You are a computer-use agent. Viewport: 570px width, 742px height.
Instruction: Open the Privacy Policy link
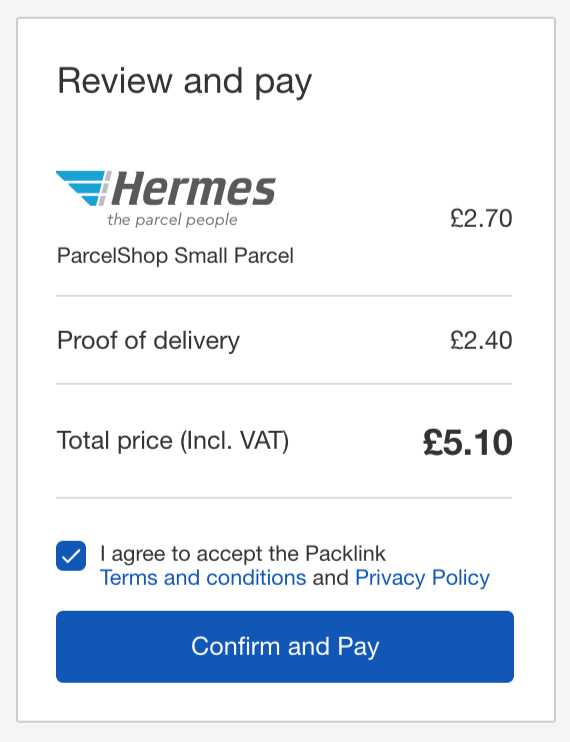(x=422, y=578)
